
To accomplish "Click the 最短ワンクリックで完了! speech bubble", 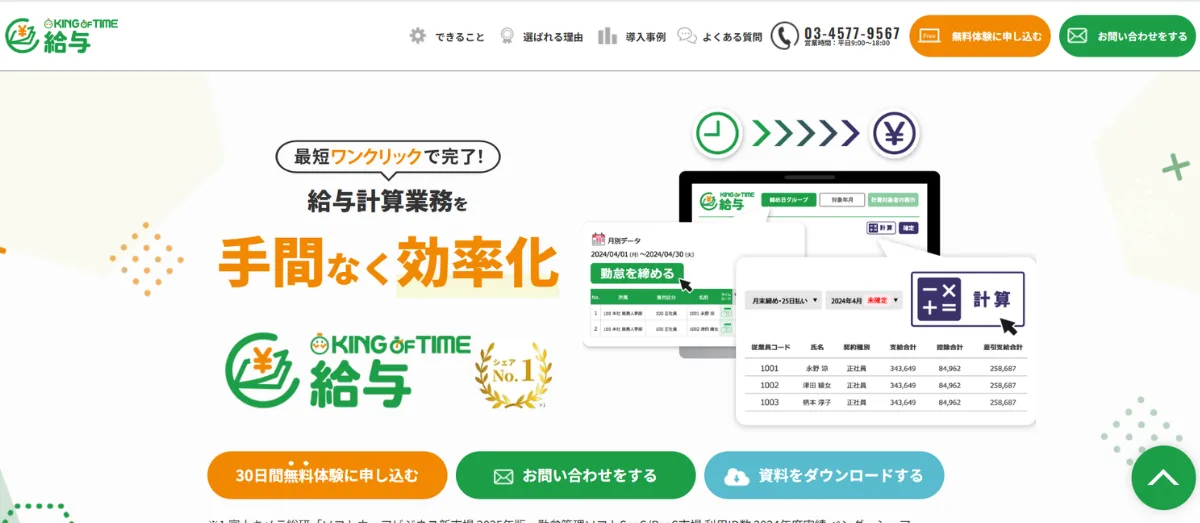I will click(x=387, y=158).
